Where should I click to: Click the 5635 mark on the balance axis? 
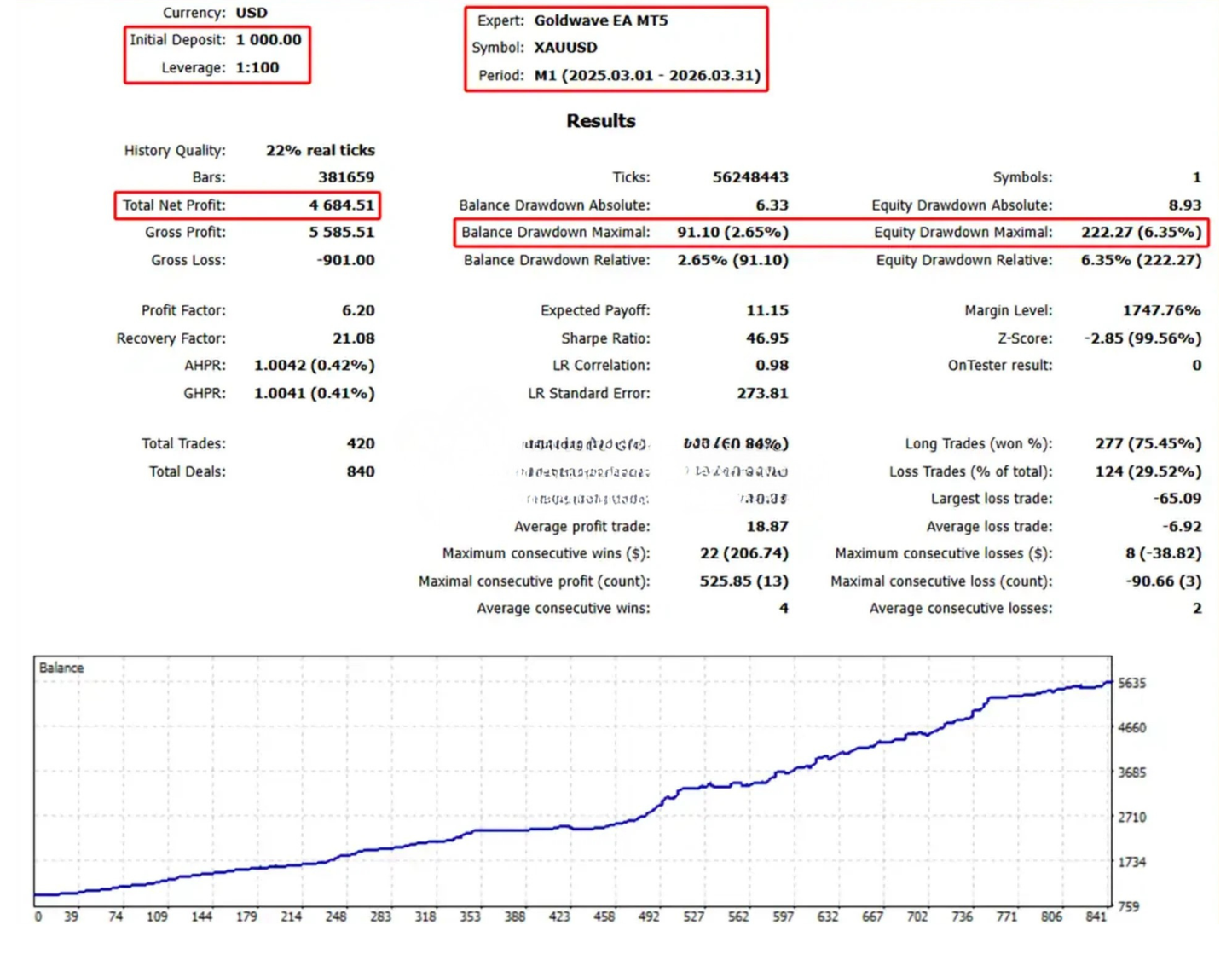click(x=1132, y=684)
